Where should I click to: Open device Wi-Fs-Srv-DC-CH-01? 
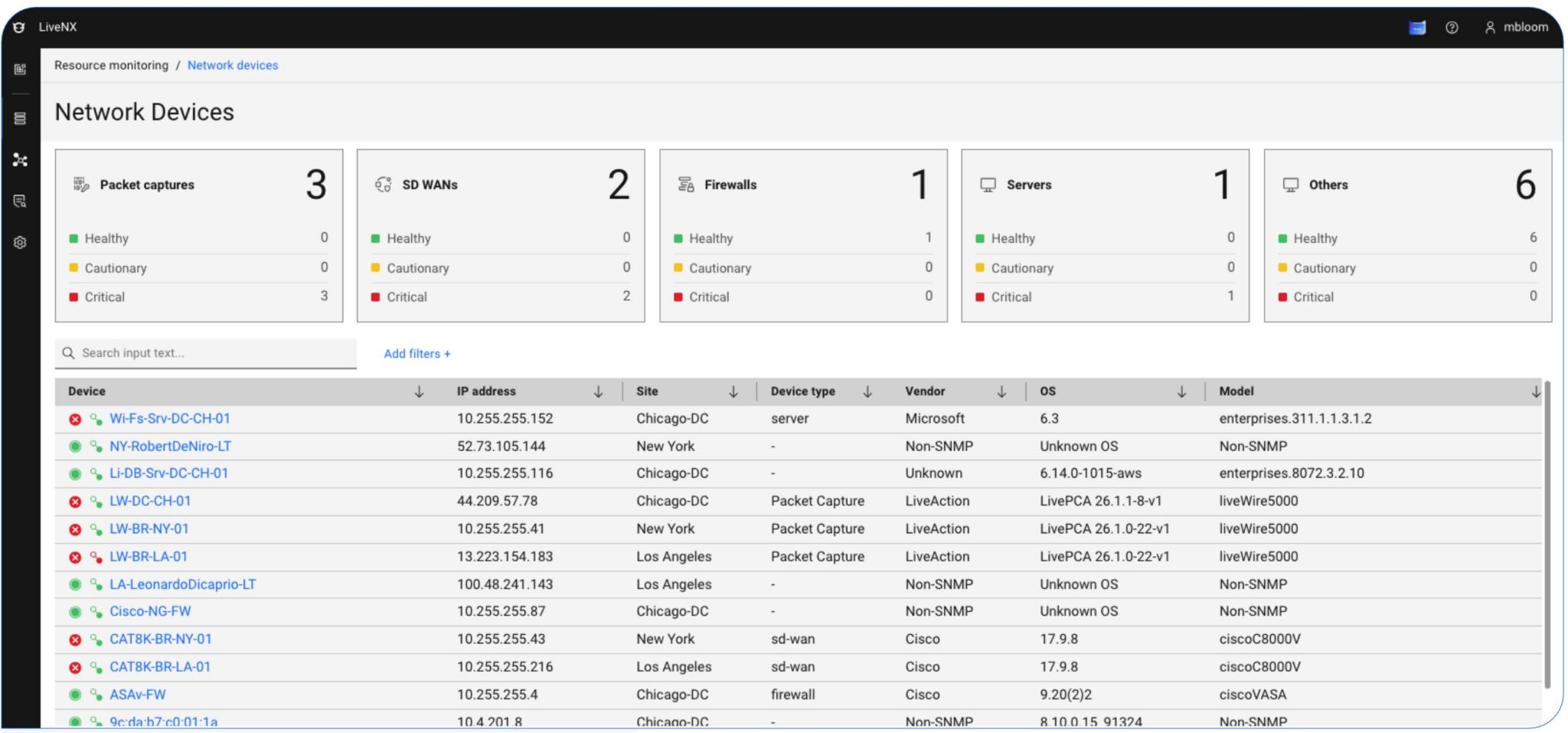(x=170, y=418)
